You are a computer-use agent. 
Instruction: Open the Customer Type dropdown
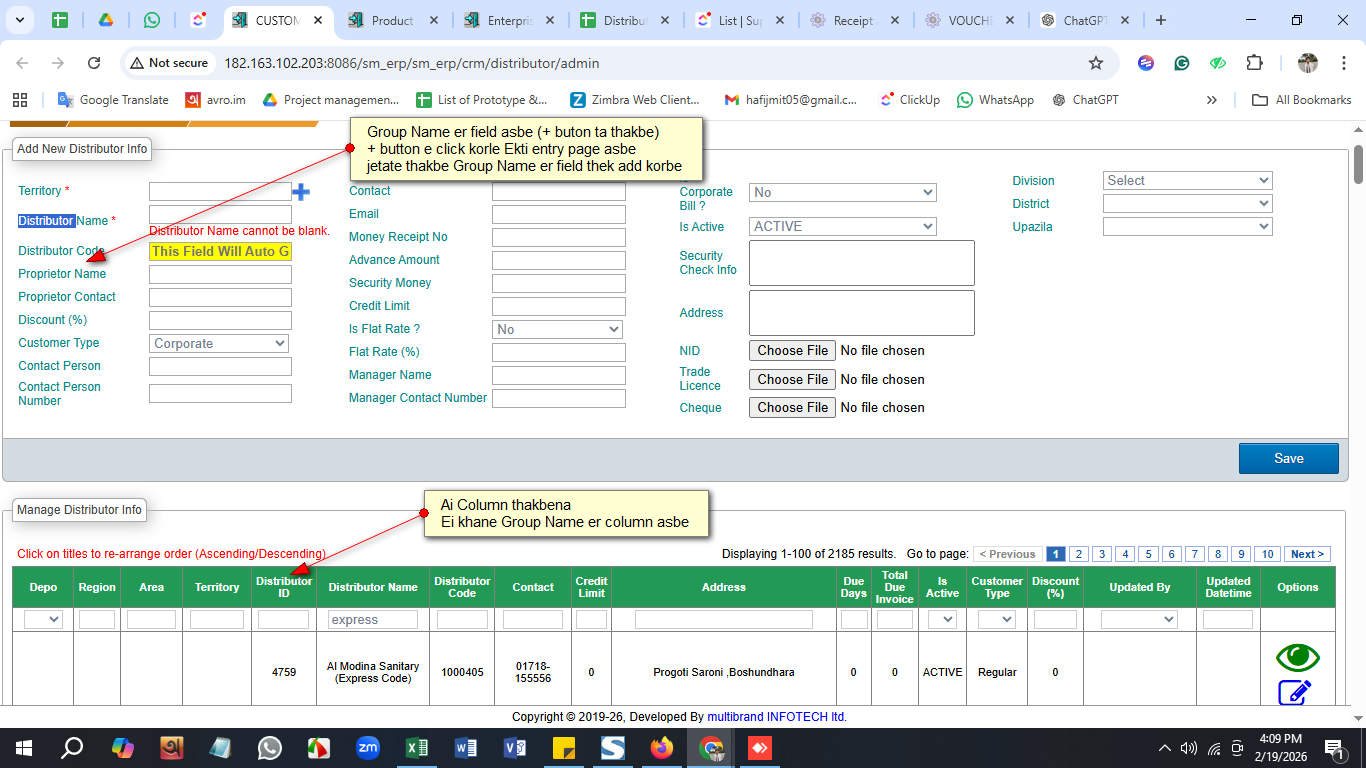coord(220,343)
